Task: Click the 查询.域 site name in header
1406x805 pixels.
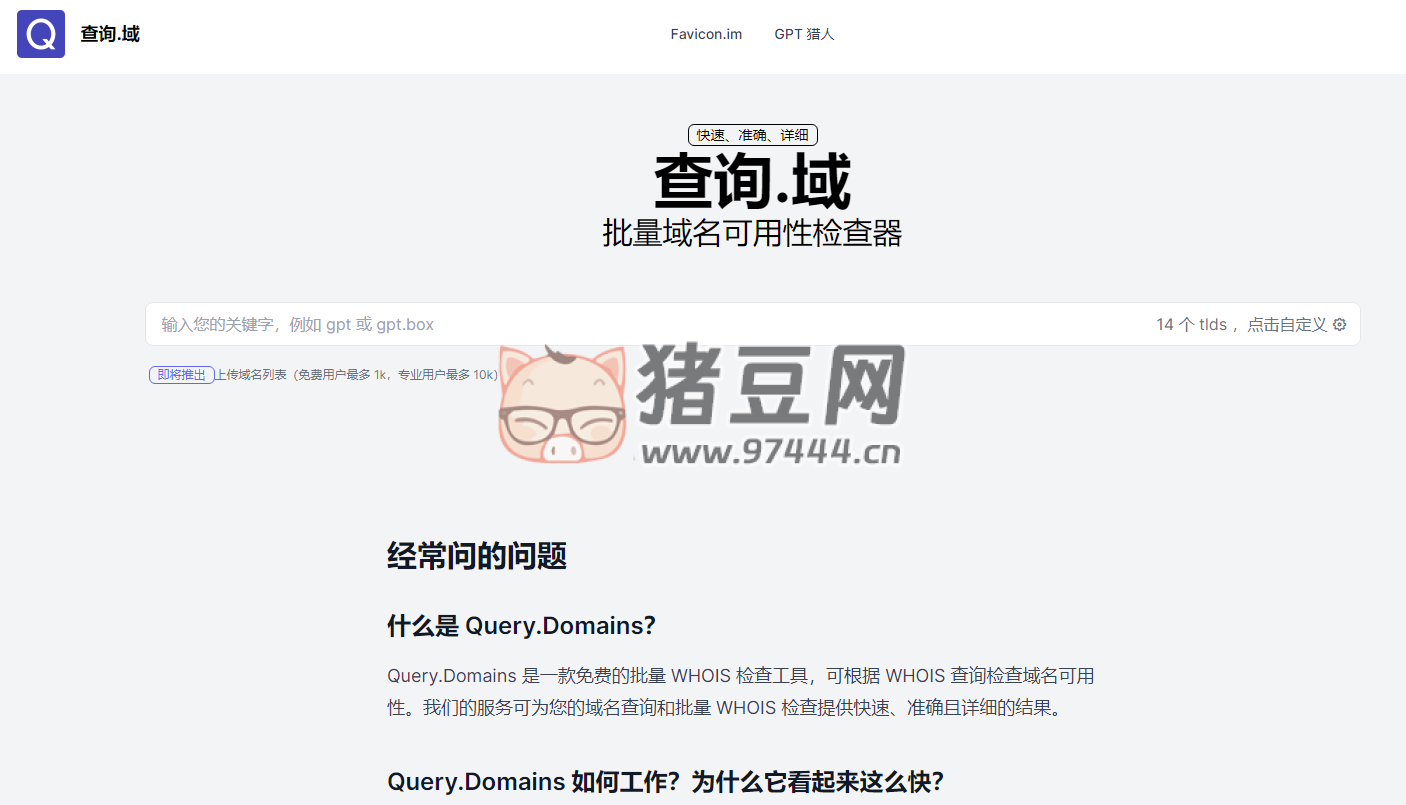Action: pos(110,34)
